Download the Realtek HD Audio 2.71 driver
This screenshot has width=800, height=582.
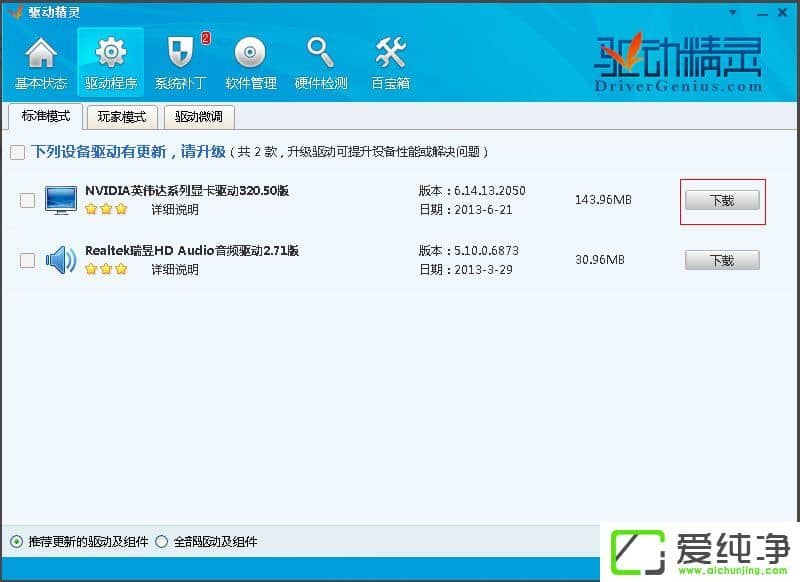[722, 260]
